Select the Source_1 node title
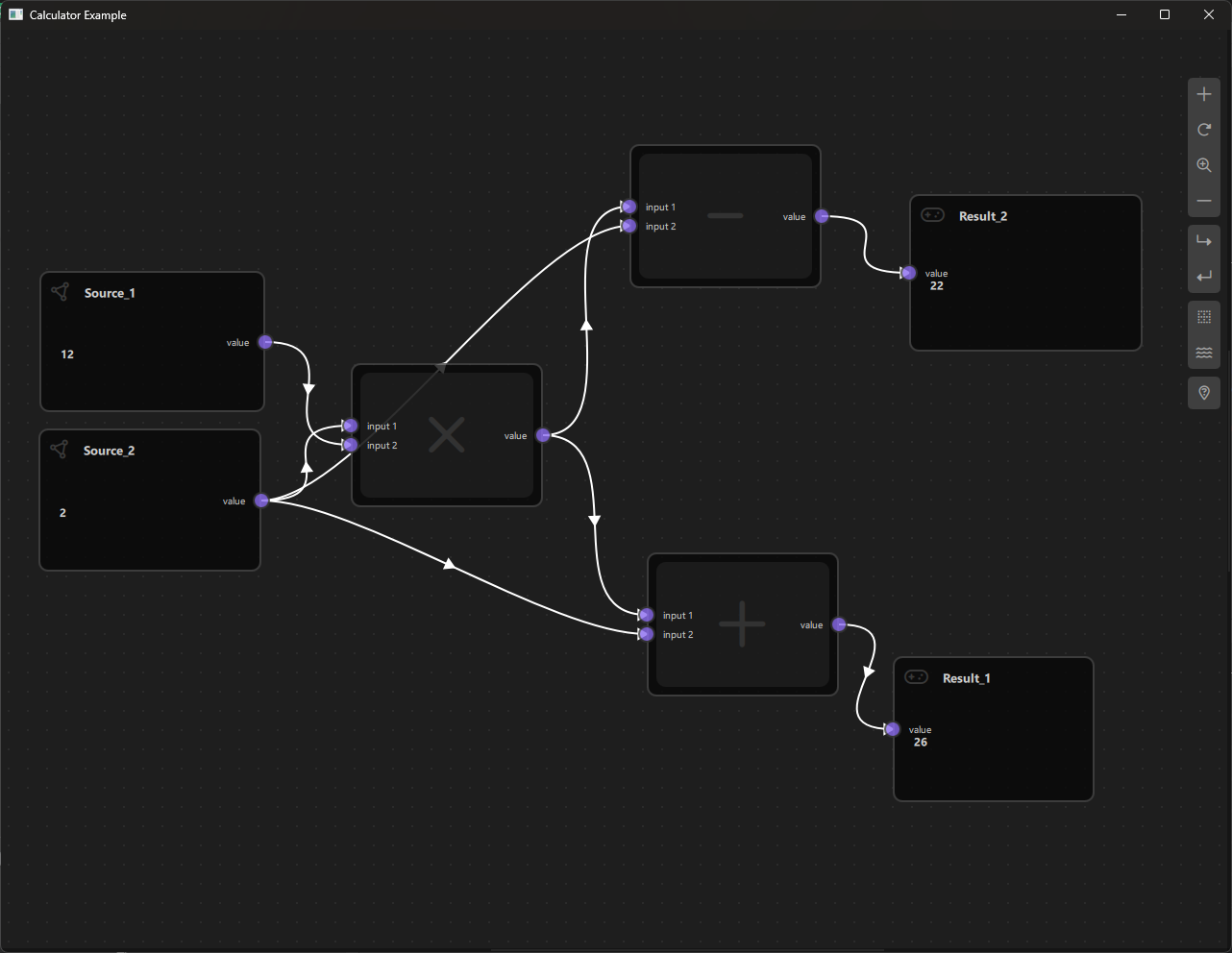Image resolution: width=1232 pixels, height=953 pixels. (x=110, y=293)
